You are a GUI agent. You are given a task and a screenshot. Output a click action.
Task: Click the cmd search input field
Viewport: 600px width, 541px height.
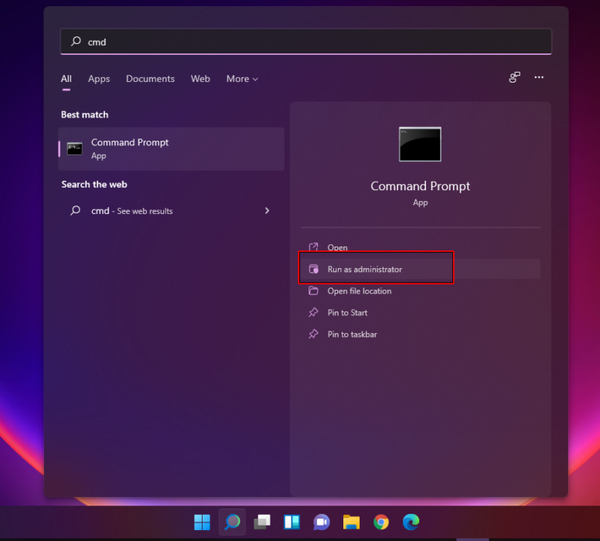pos(306,41)
